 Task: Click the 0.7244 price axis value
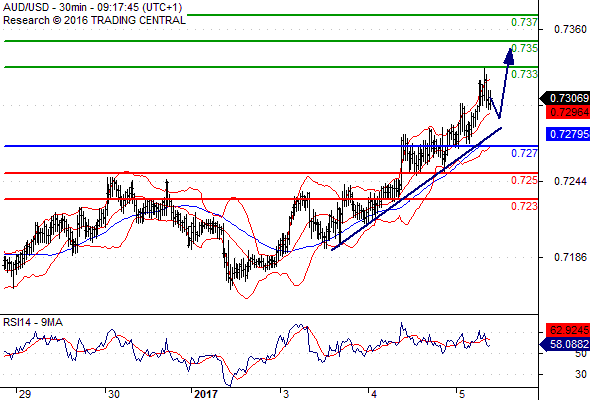click(x=570, y=181)
